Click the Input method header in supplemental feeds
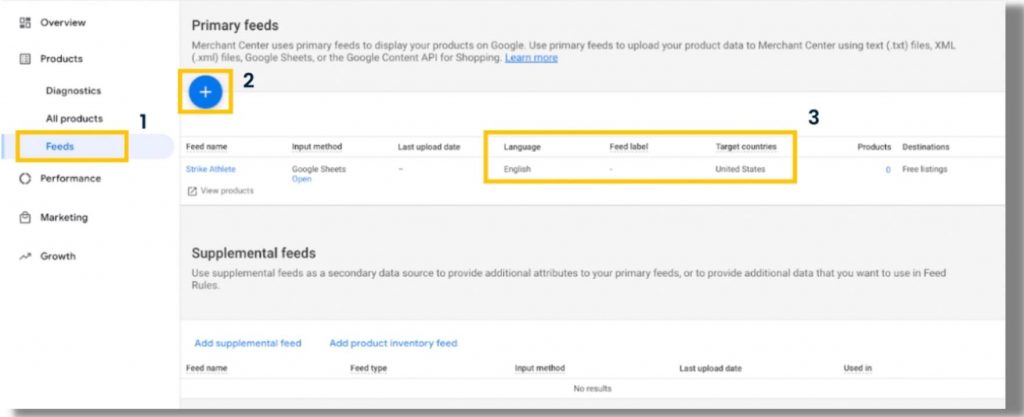The width and height of the screenshot is (1024, 417). point(539,368)
